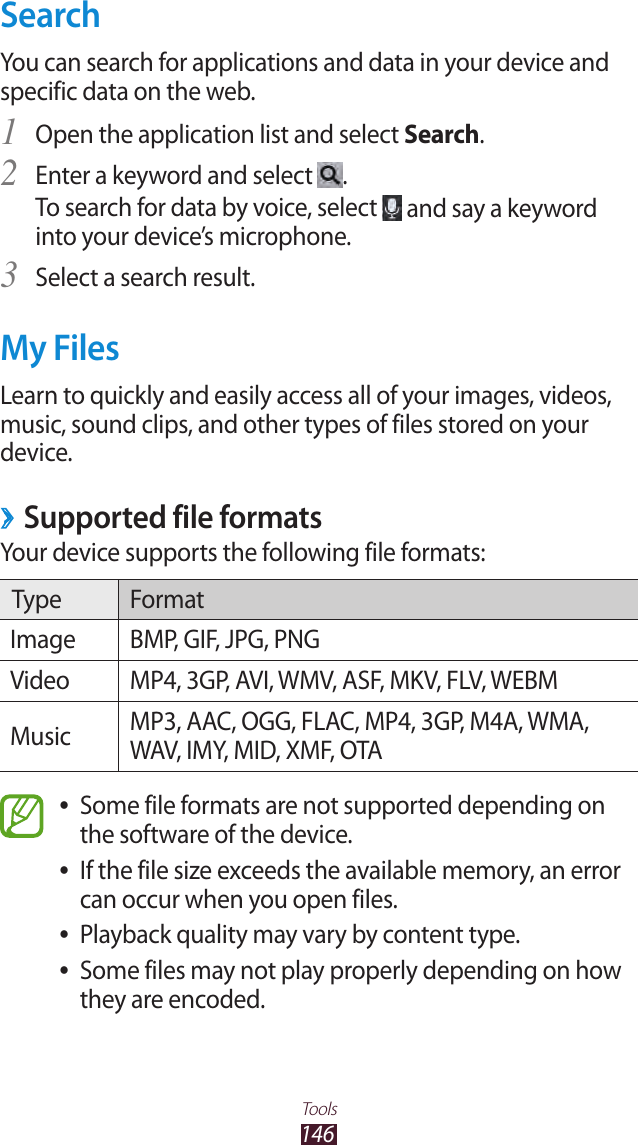Click the microphone voice search icon
The height and width of the screenshot is (1145, 638).
(x=391, y=208)
